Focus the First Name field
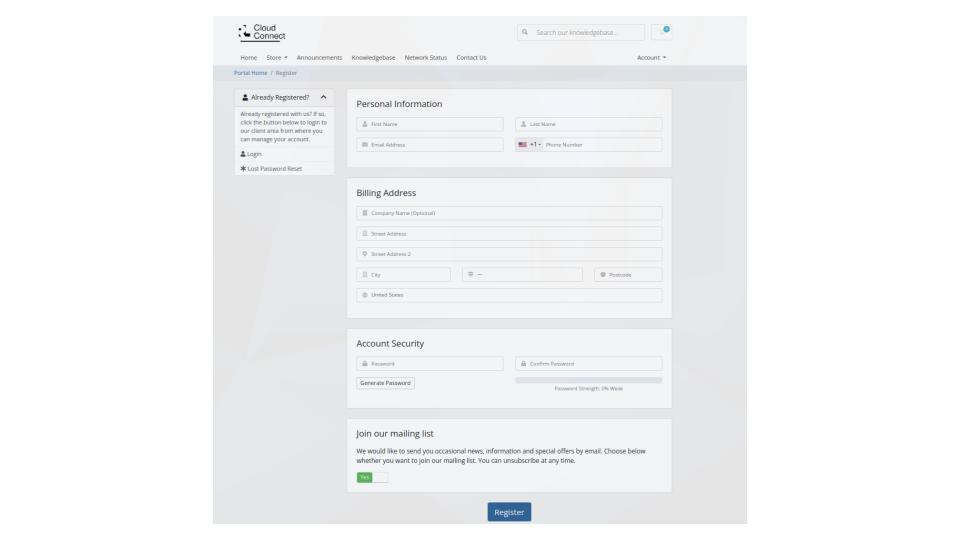960x540 pixels. click(x=430, y=124)
